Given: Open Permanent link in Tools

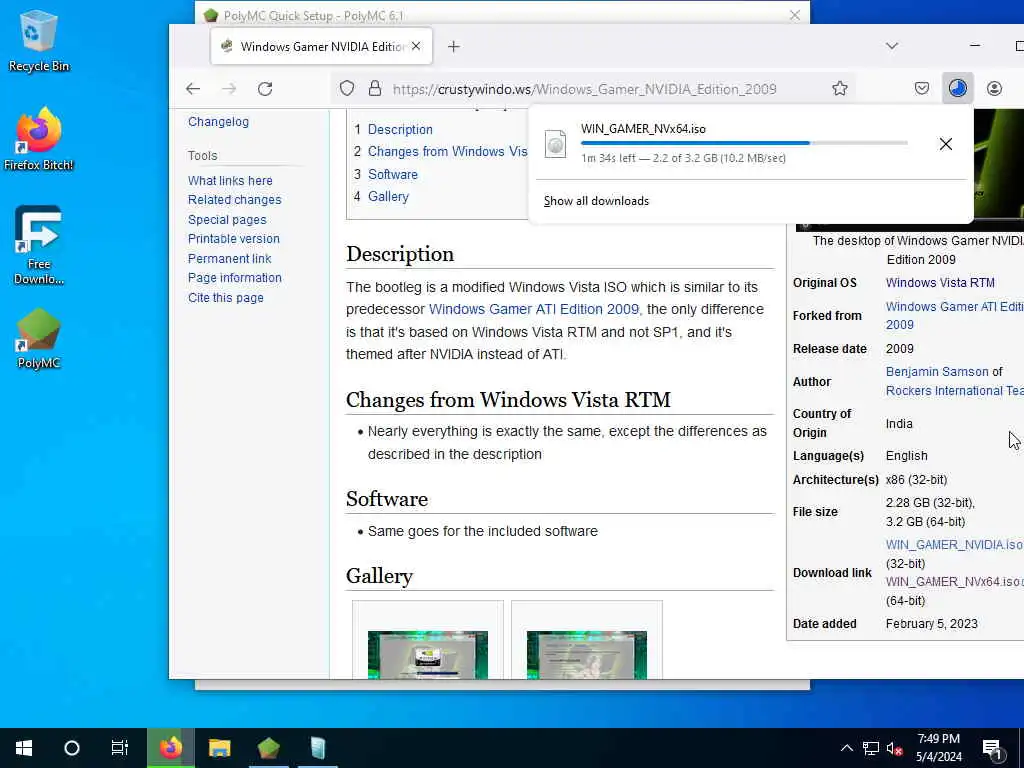Looking at the screenshot, I should pos(229,259).
